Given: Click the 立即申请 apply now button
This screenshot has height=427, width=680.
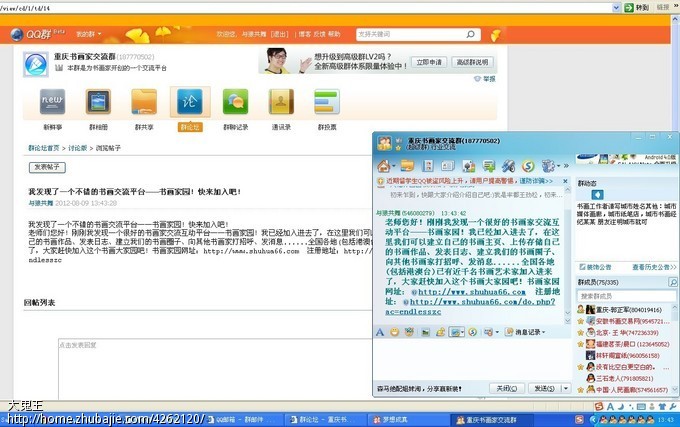Looking at the screenshot, I should click(429, 62).
